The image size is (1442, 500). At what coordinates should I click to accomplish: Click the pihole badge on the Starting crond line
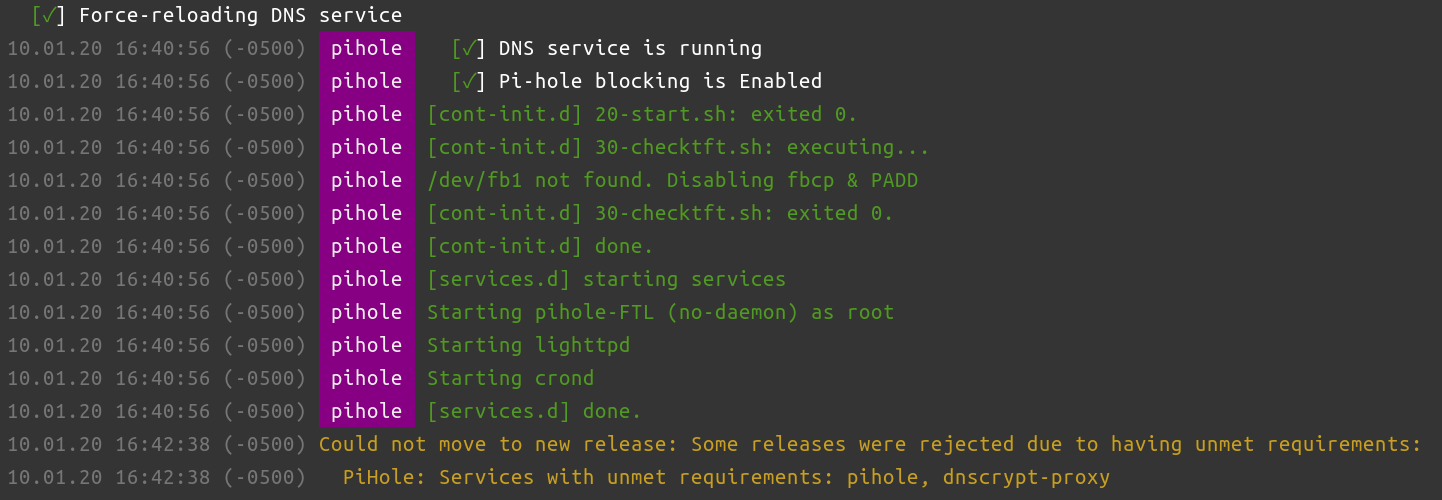pos(367,378)
